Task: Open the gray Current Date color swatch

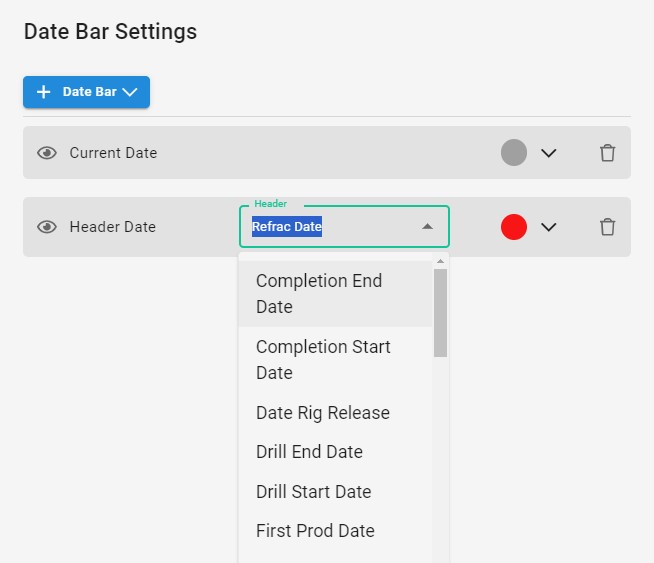Action: (513, 153)
